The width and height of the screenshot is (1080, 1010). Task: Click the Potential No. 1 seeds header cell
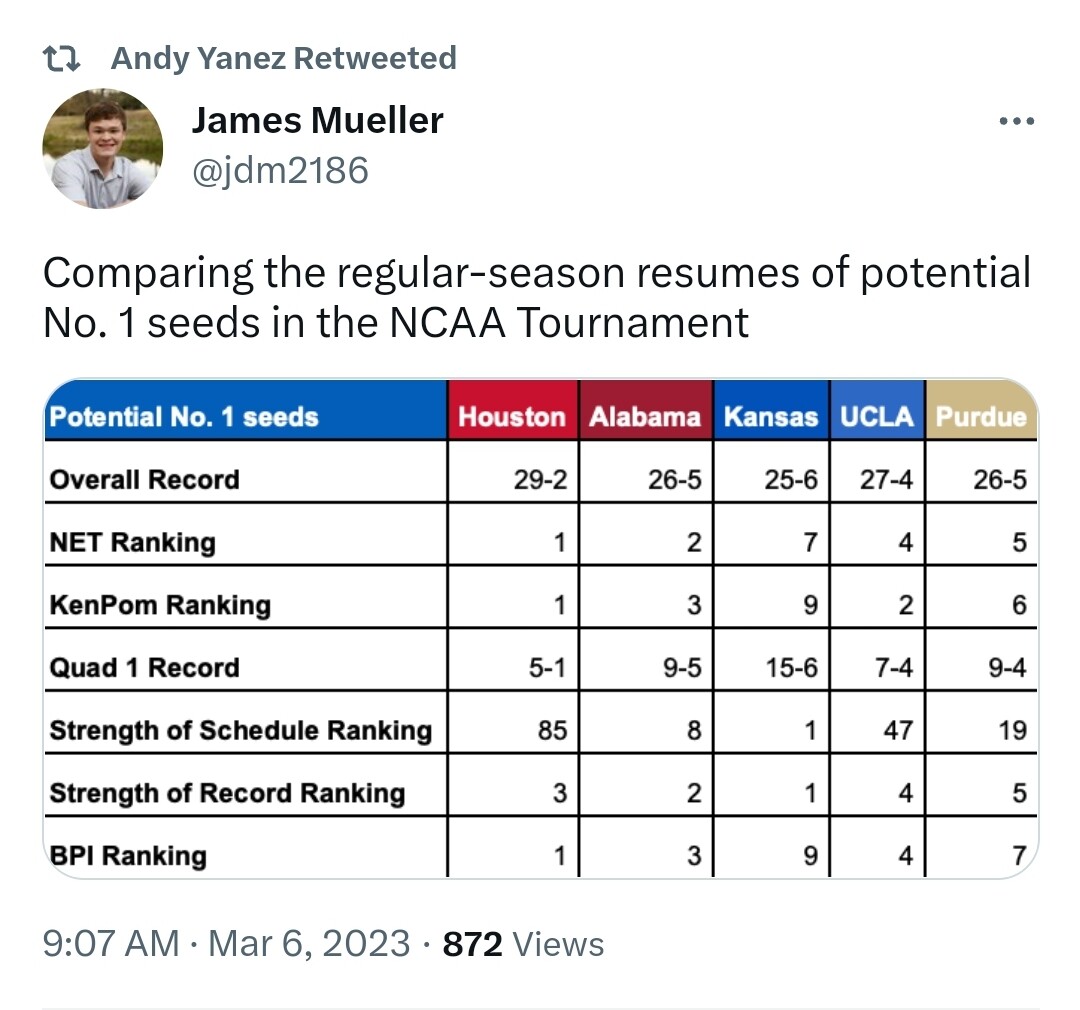pos(184,417)
